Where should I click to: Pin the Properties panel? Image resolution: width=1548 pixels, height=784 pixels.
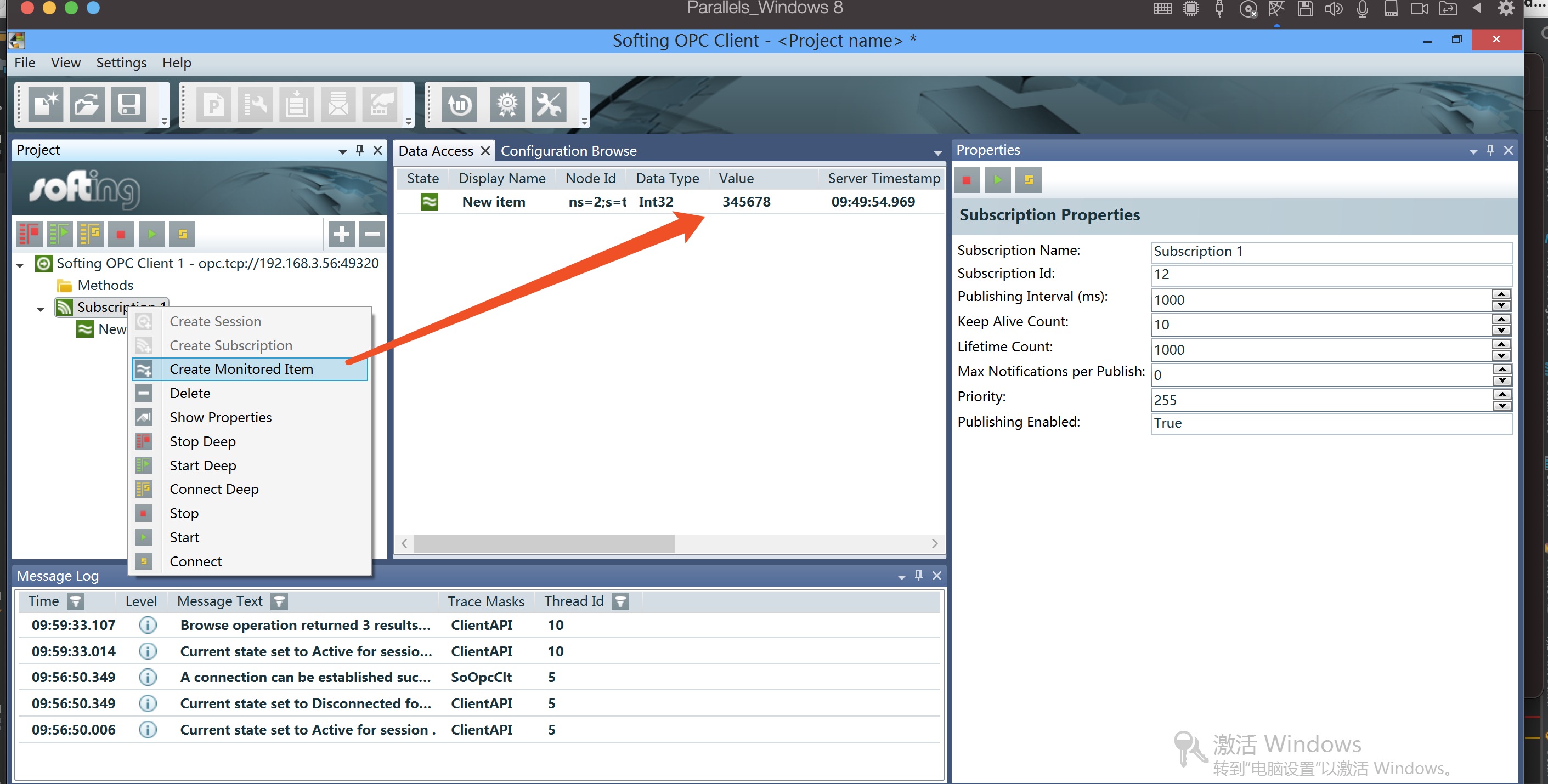(x=1490, y=150)
